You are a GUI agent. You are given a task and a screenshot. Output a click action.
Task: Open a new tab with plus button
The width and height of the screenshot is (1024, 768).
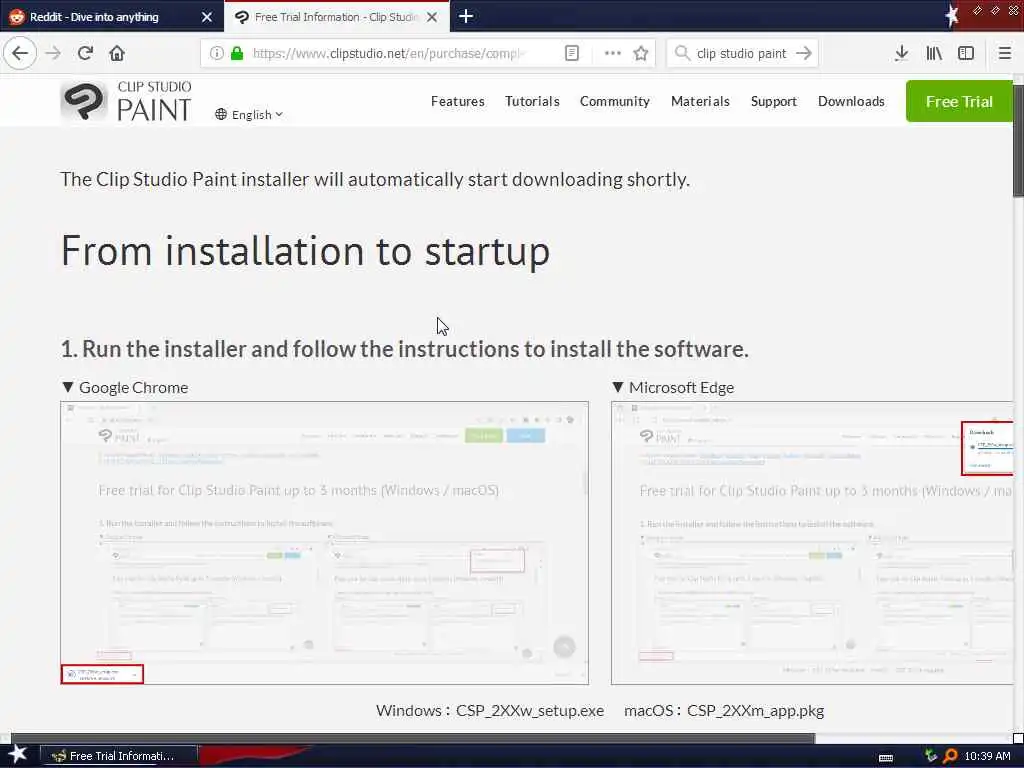coord(466,16)
